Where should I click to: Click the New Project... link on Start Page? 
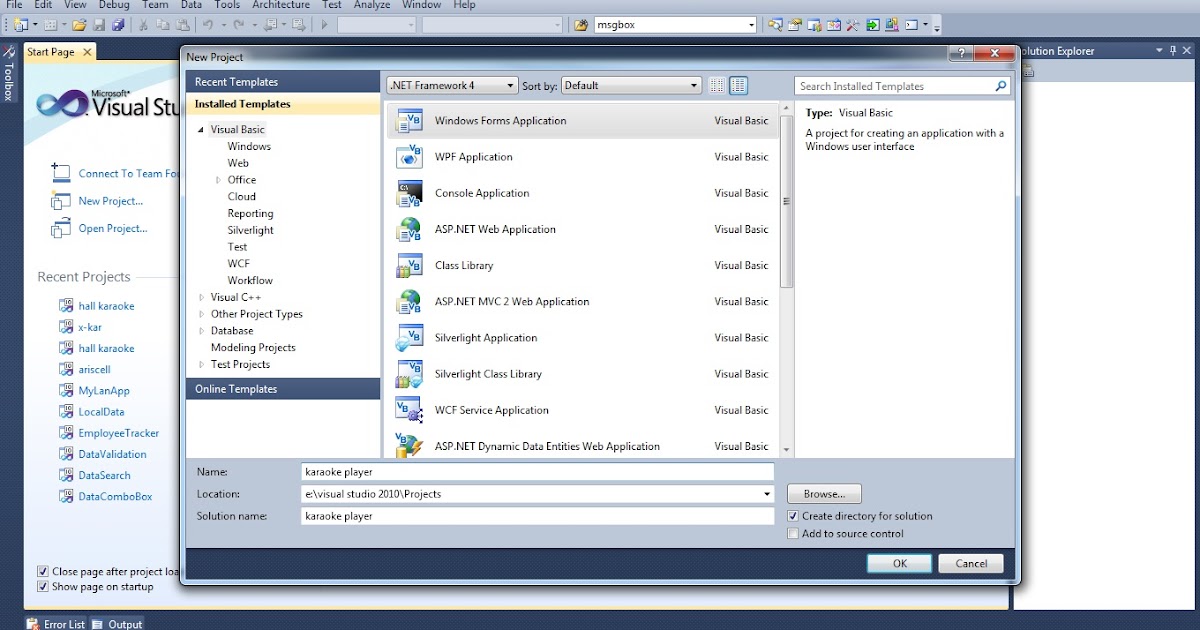tap(111, 201)
